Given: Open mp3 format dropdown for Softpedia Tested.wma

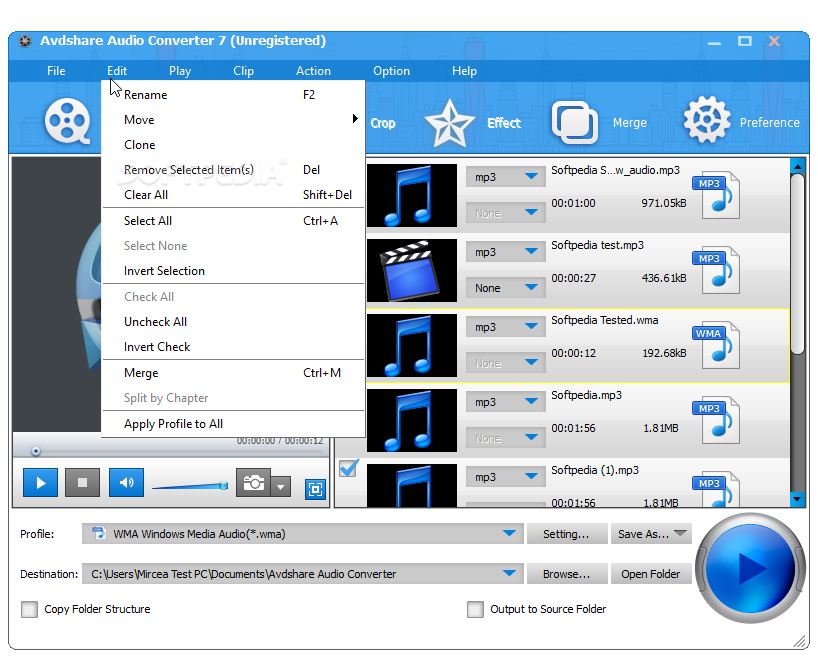Looking at the screenshot, I should pos(506,327).
